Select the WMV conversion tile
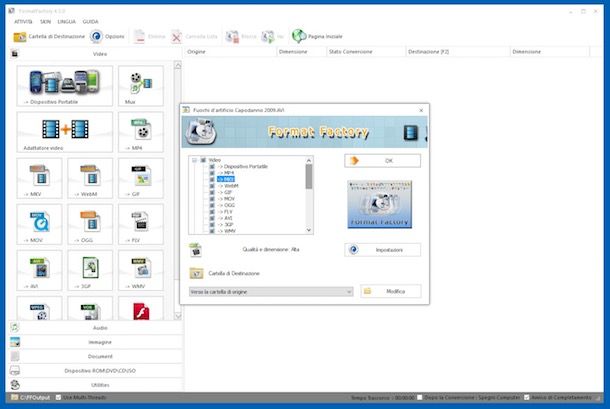The width and height of the screenshot is (610, 409). (141, 270)
